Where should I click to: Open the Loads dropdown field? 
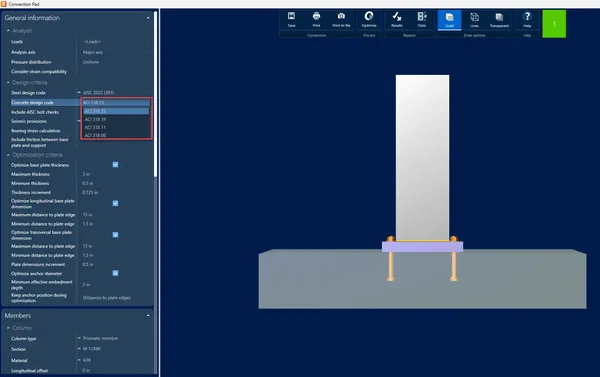click(115, 41)
